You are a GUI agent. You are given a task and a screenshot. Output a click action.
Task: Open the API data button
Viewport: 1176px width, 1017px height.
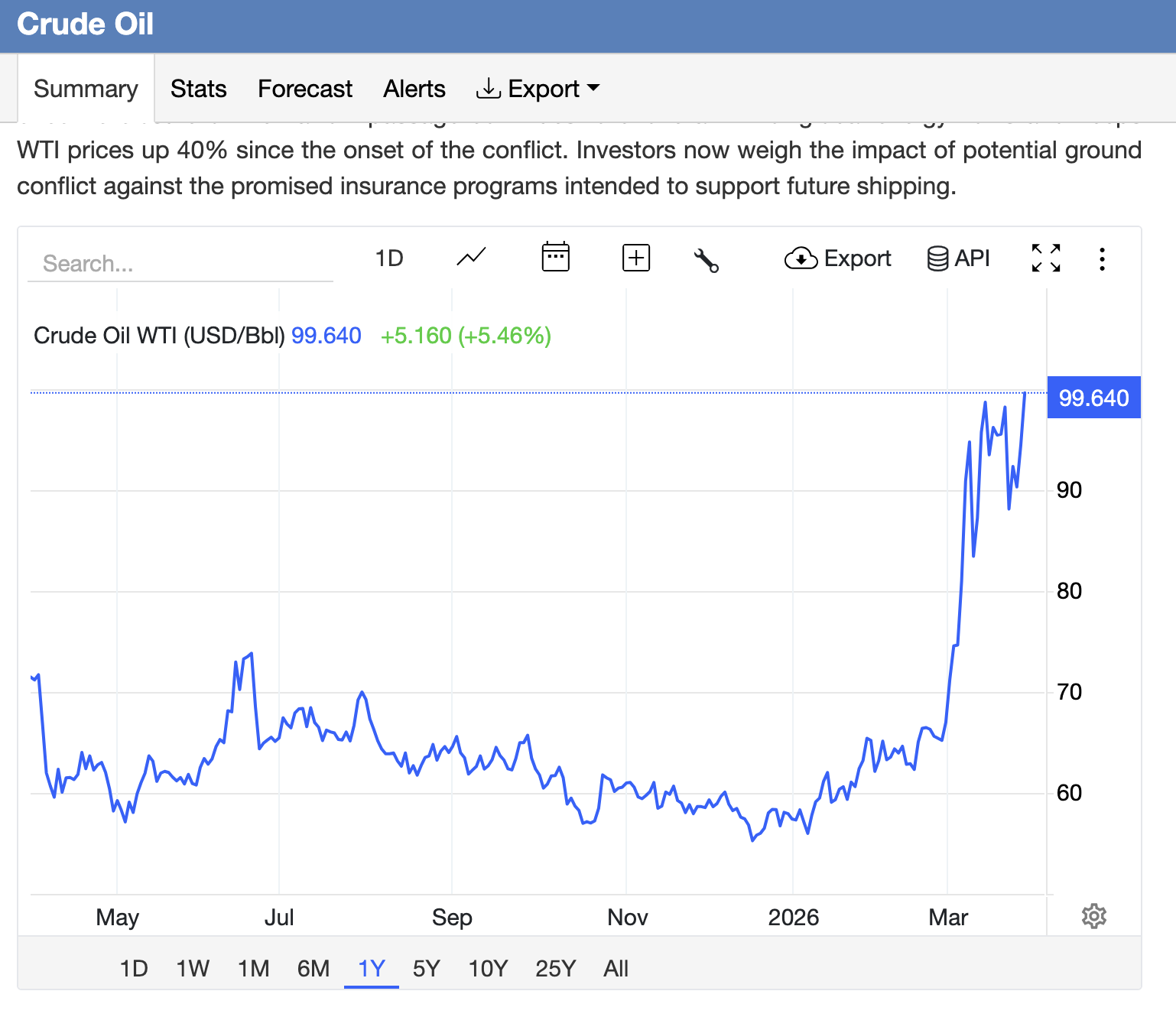[x=958, y=258]
